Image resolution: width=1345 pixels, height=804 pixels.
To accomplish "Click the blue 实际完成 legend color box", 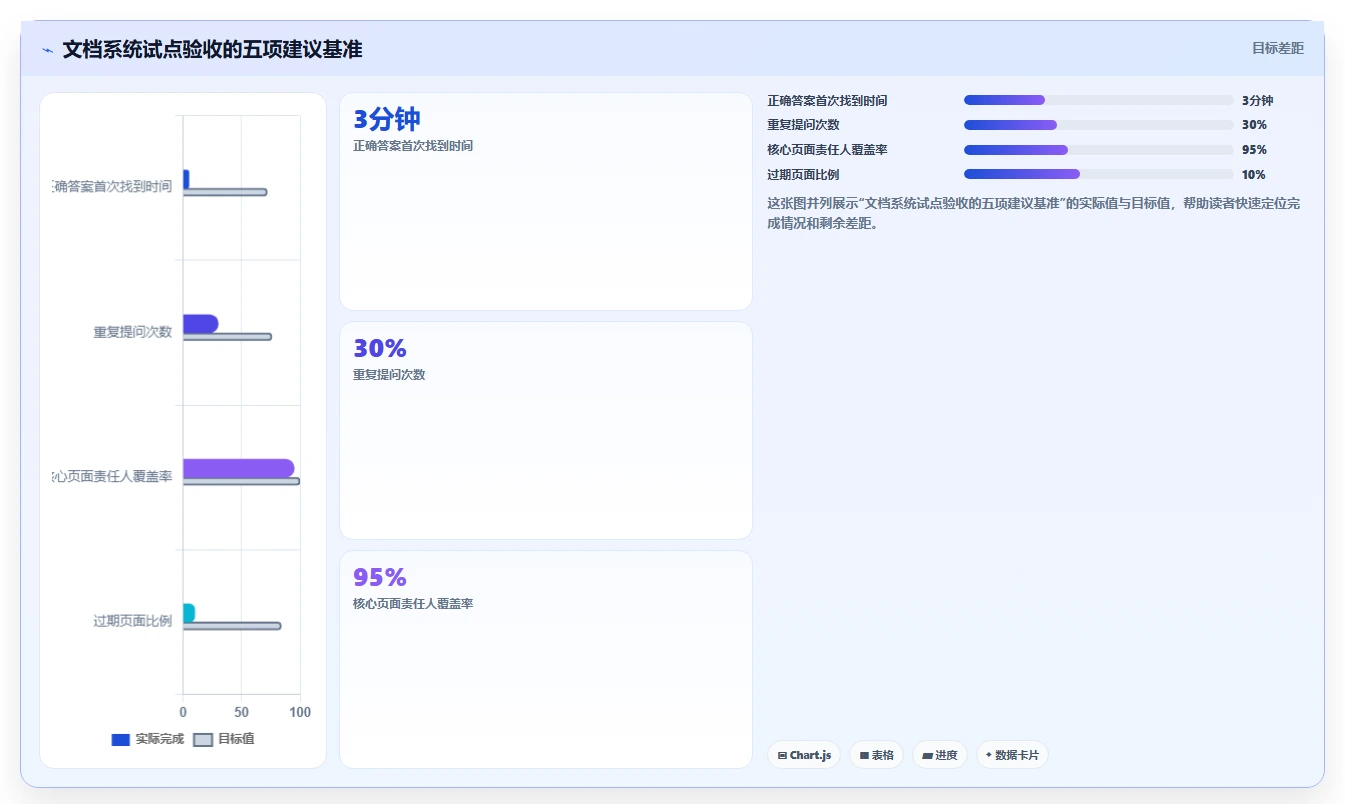I will [121, 740].
